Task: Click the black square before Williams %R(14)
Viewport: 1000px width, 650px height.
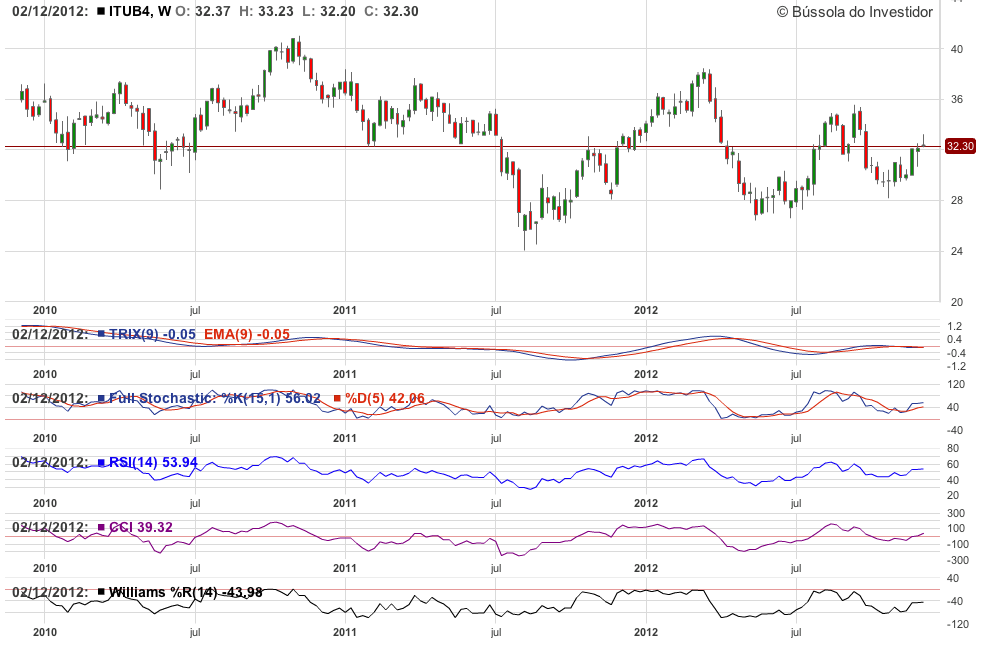Action: (101, 592)
